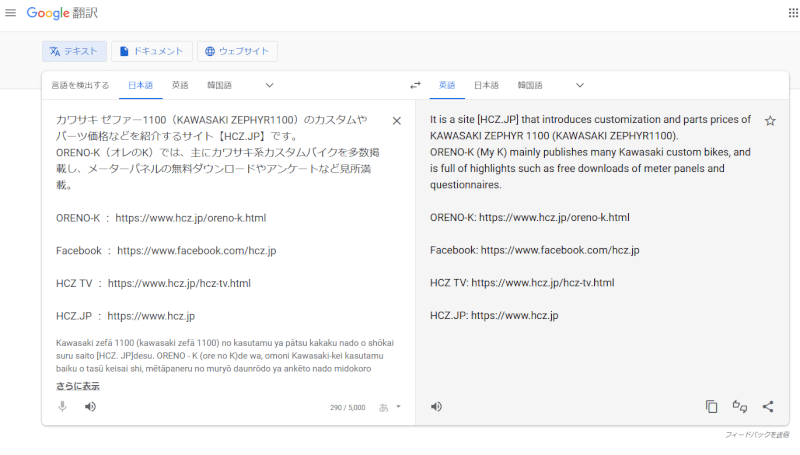Viewport: 800px width, 455px height.
Task: Send feedback via フィードバックを送信
Action: click(757, 435)
